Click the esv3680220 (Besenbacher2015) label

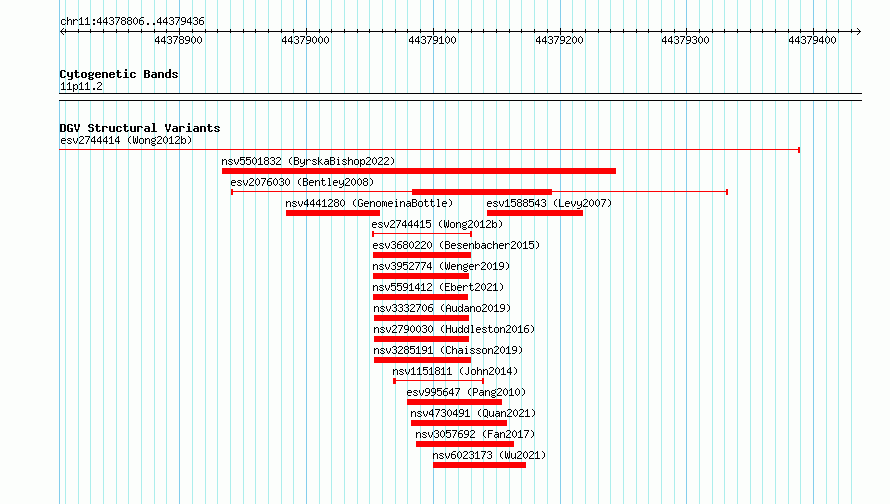click(456, 245)
